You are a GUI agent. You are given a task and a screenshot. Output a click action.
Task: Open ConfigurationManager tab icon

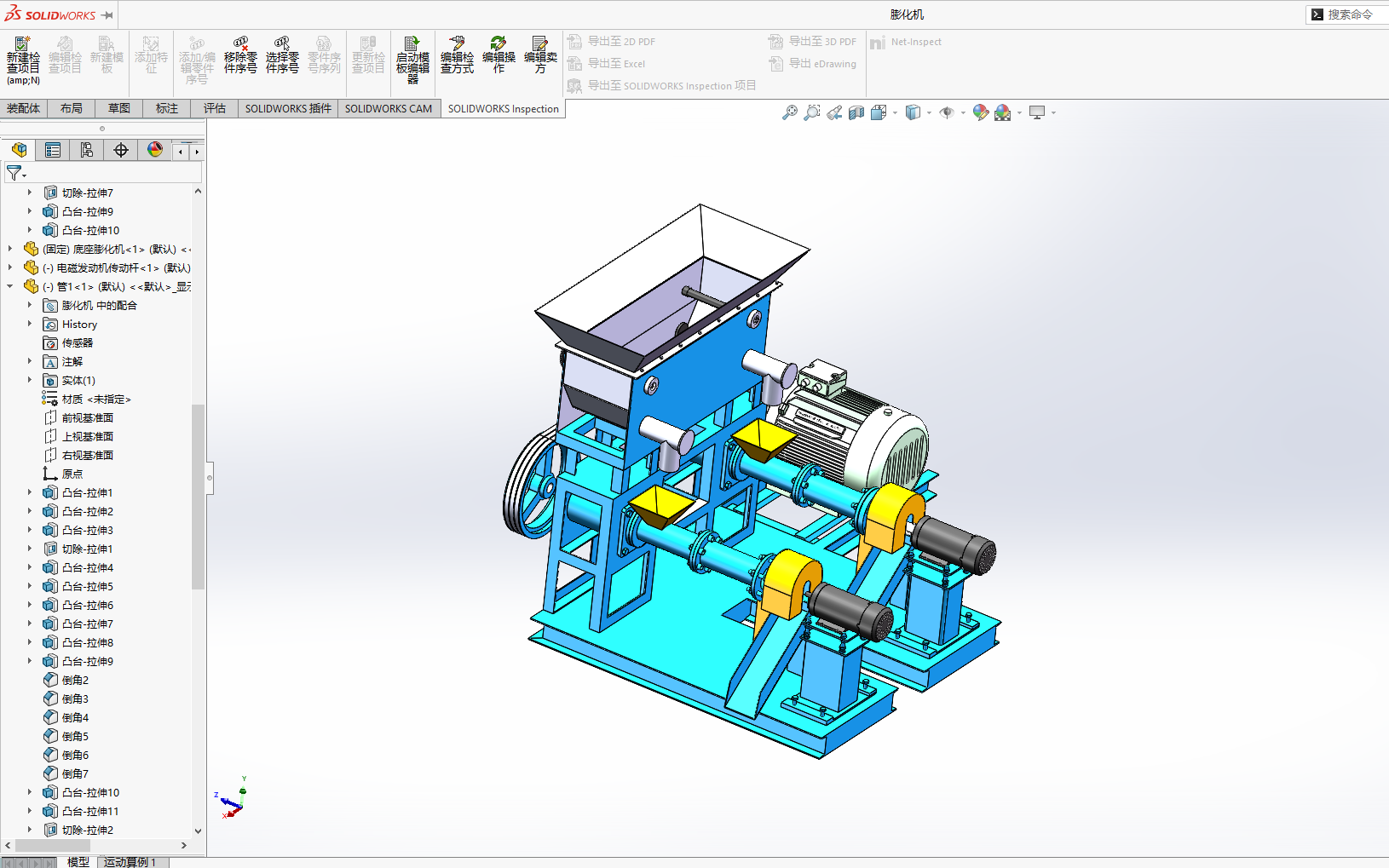[87, 150]
